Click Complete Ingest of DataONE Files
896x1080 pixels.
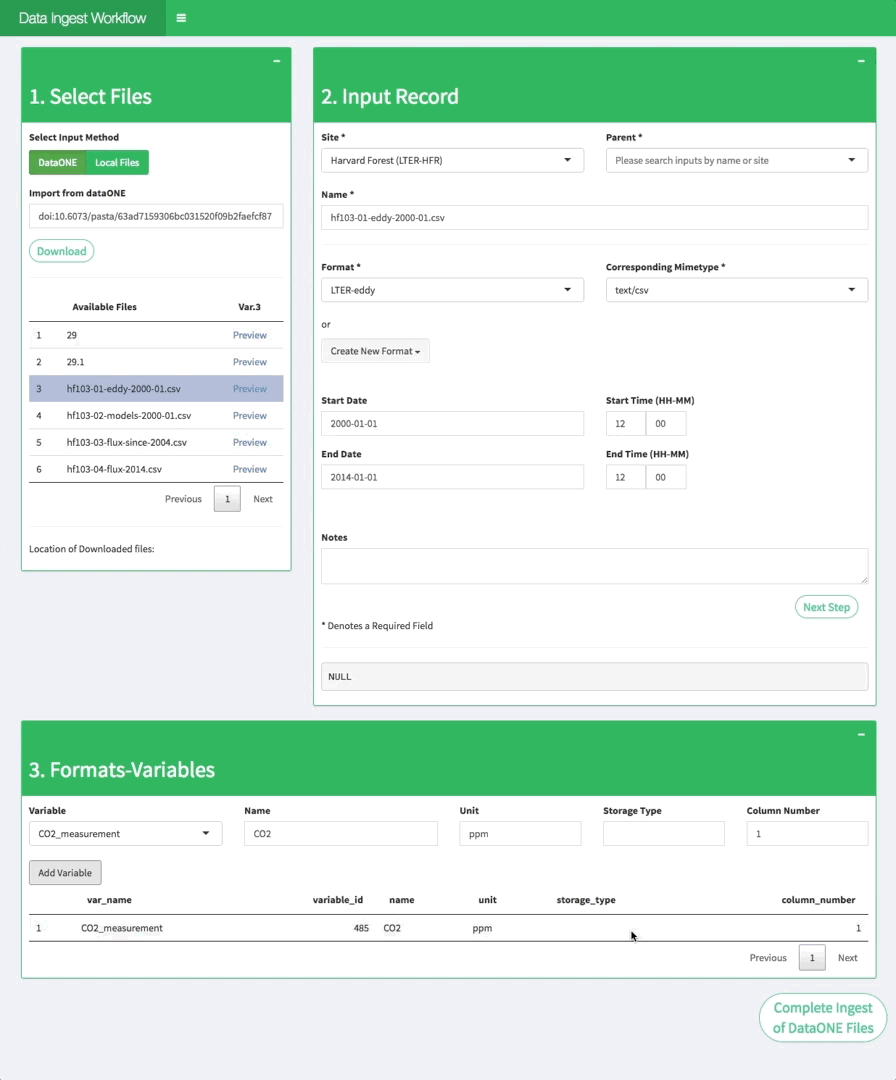coord(823,1018)
